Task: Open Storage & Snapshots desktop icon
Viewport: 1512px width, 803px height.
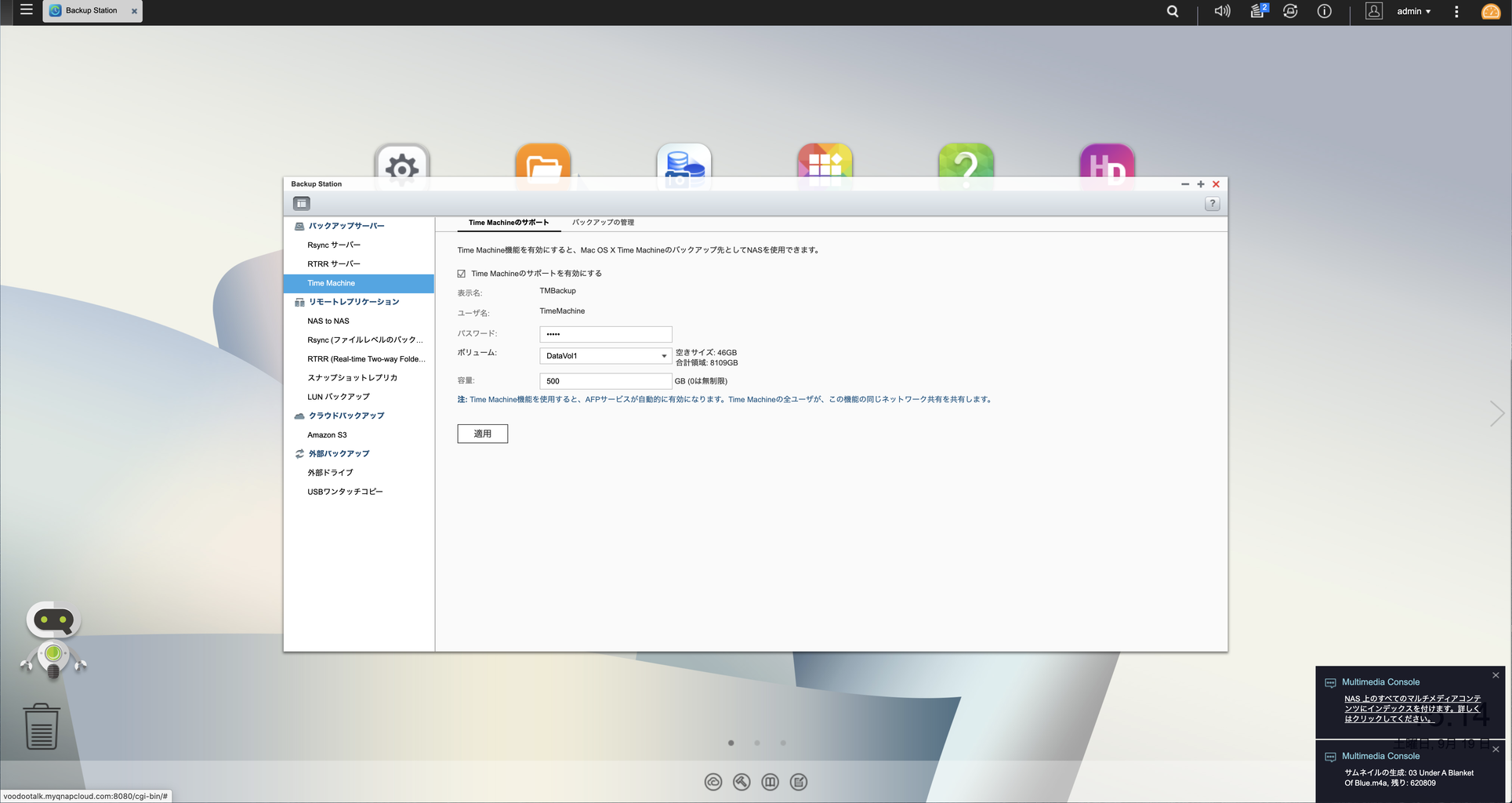Action: [684, 166]
